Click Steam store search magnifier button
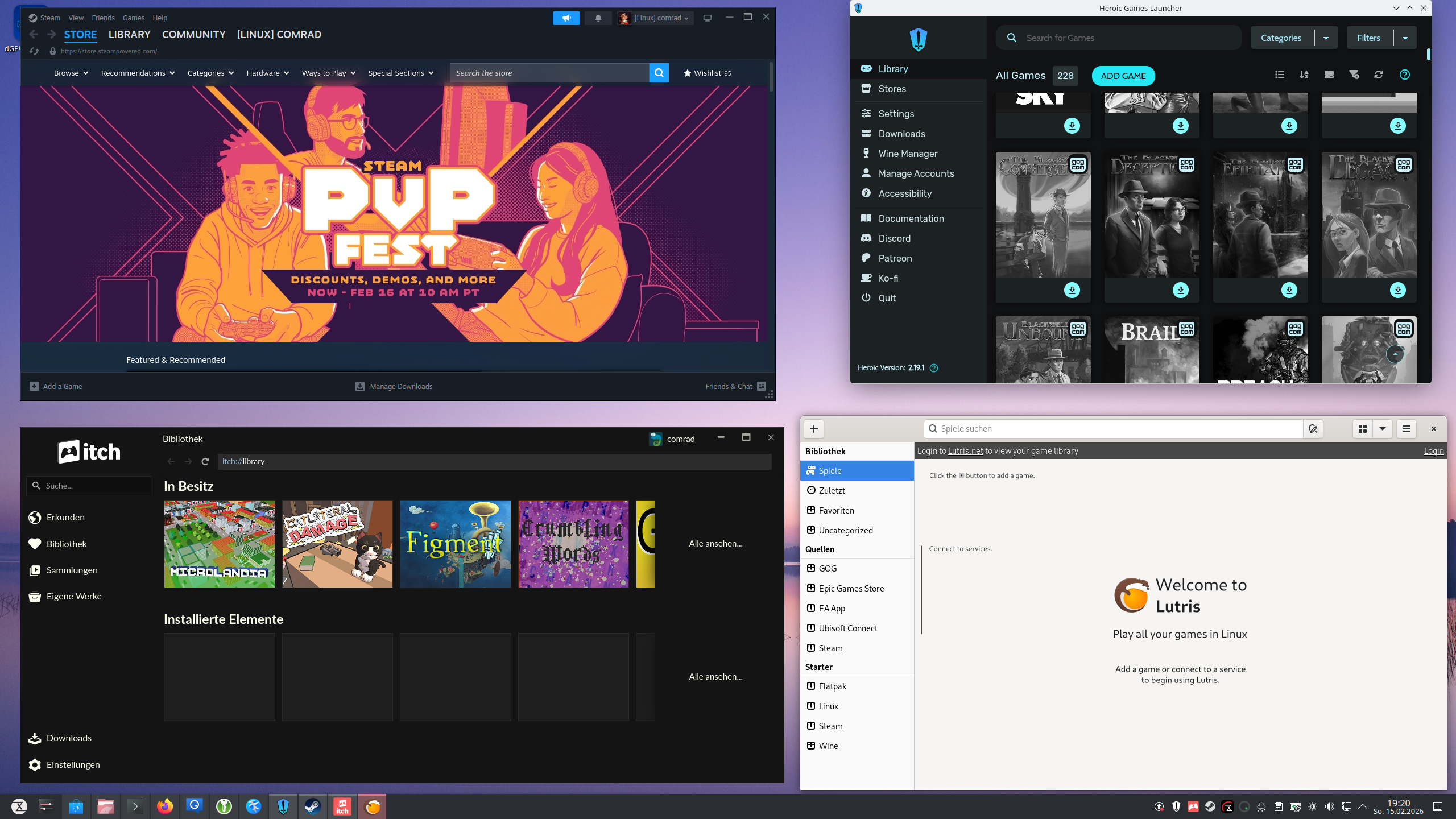This screenshot has width=1456, height=819. 659,73
